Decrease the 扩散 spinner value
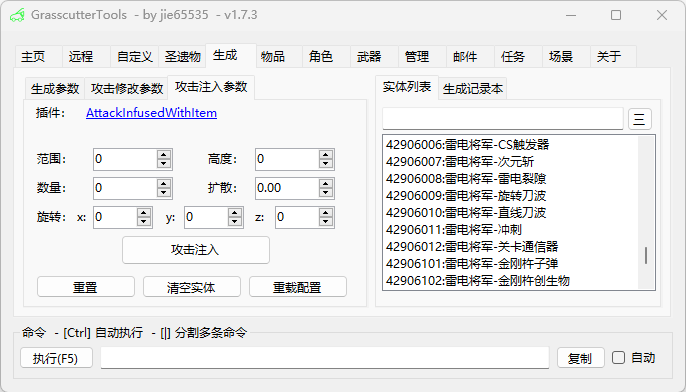This screenshot has height=392, width=686. click(x=326, y=193)
